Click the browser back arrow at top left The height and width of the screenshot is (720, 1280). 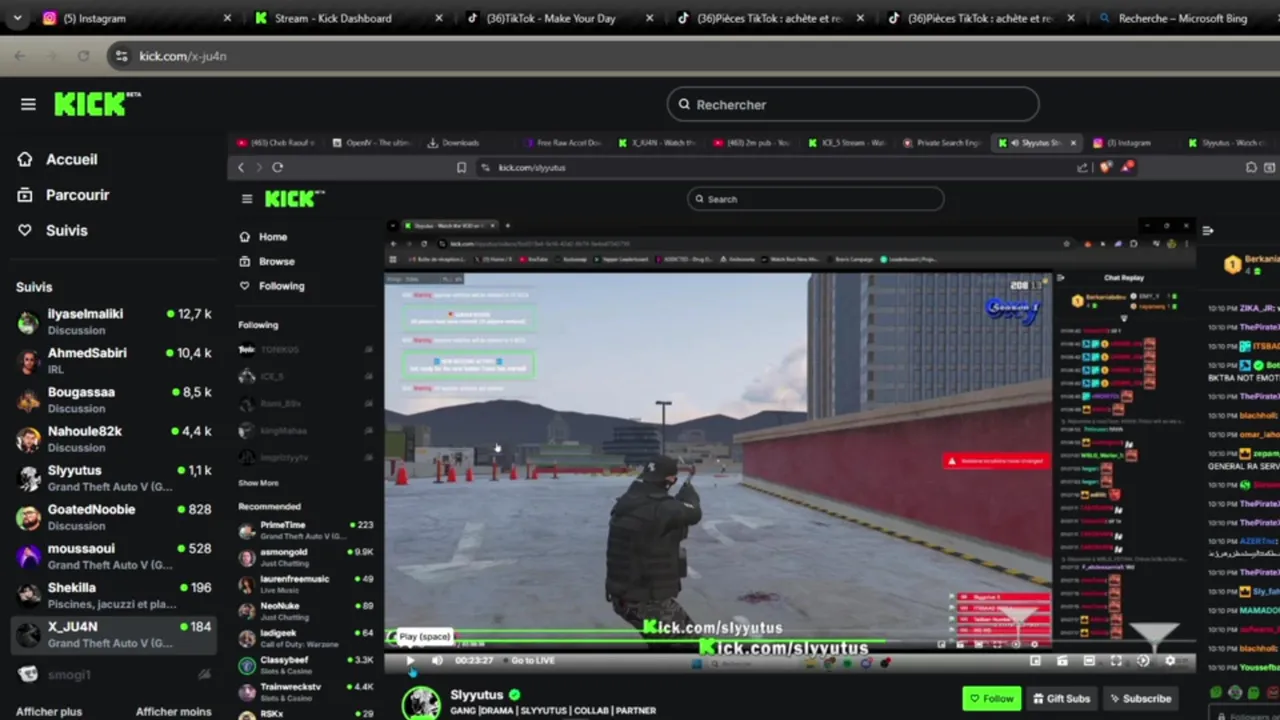(x=20, y=56)
